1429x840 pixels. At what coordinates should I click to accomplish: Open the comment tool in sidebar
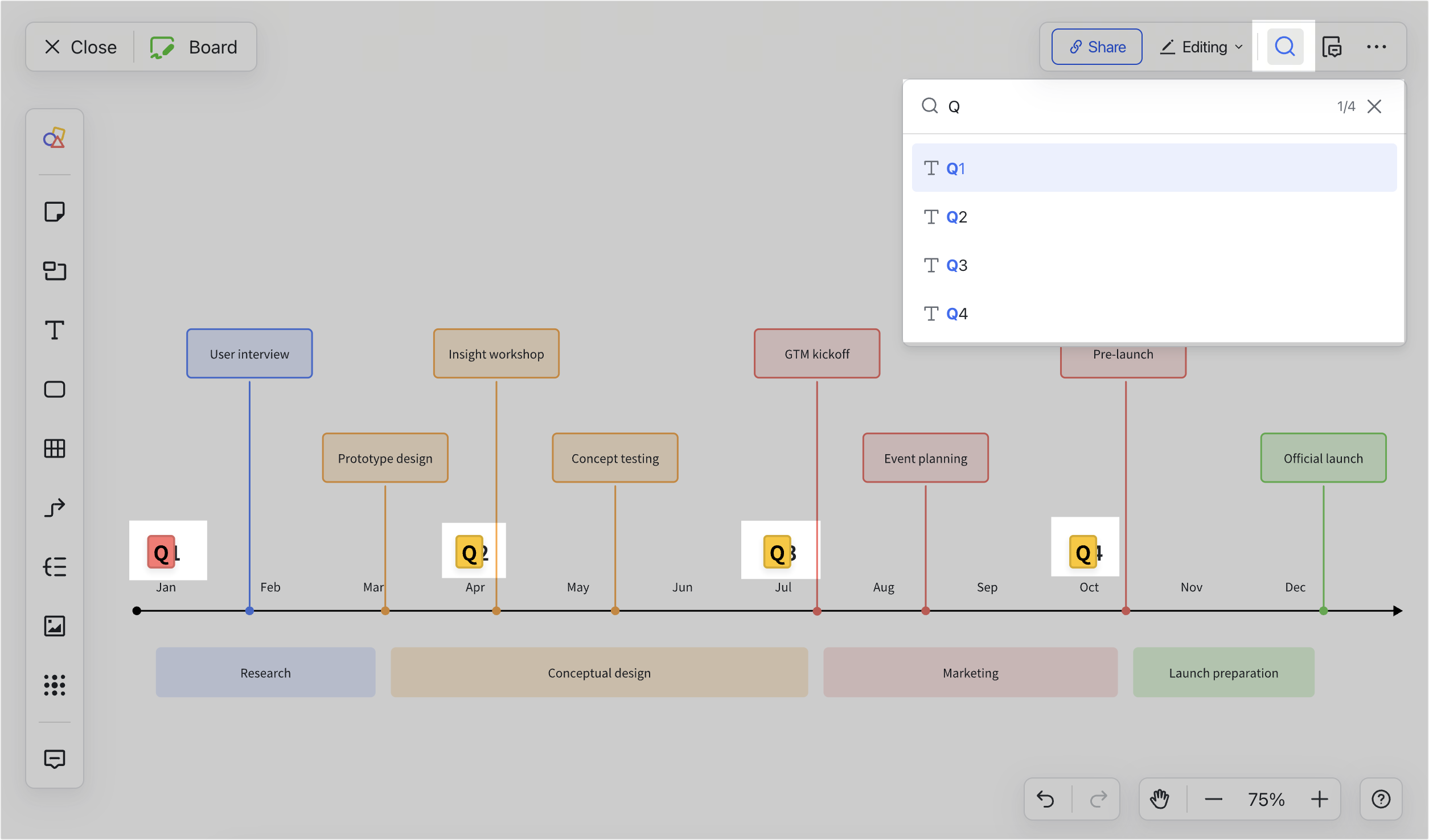[x=55, y=759]
